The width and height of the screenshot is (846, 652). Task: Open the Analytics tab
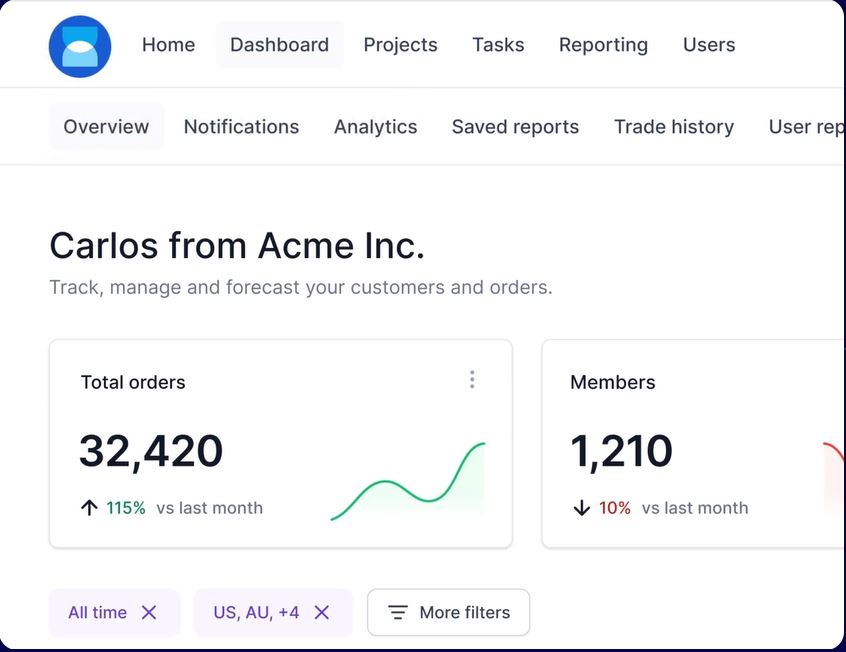pos(375,127)
